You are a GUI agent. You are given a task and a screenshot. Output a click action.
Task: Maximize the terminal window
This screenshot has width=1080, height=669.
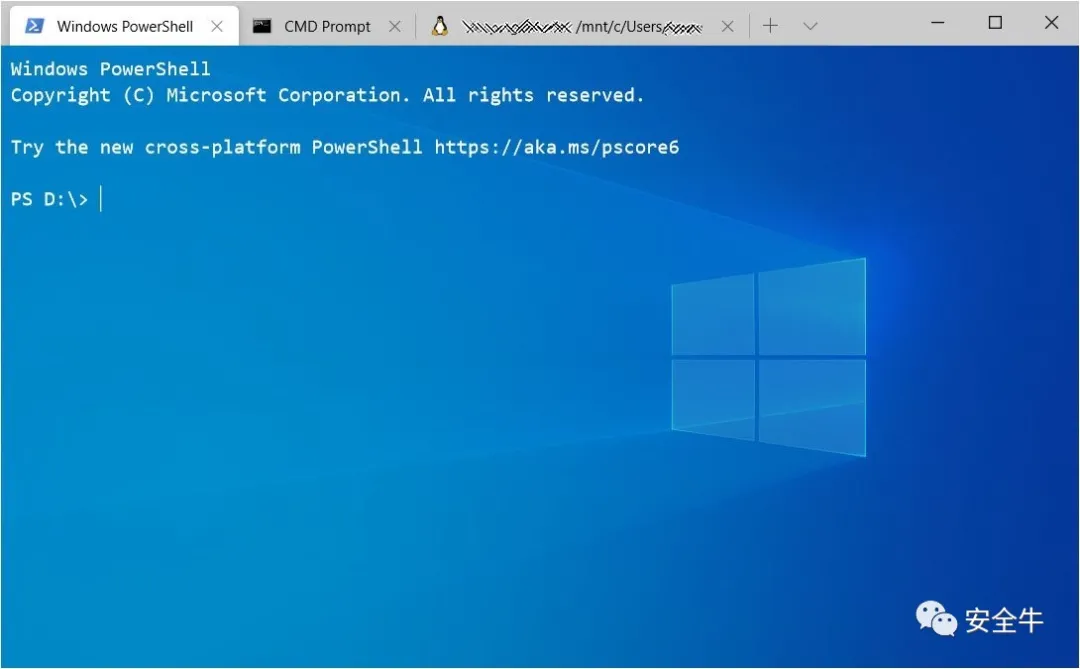point(995,23)
